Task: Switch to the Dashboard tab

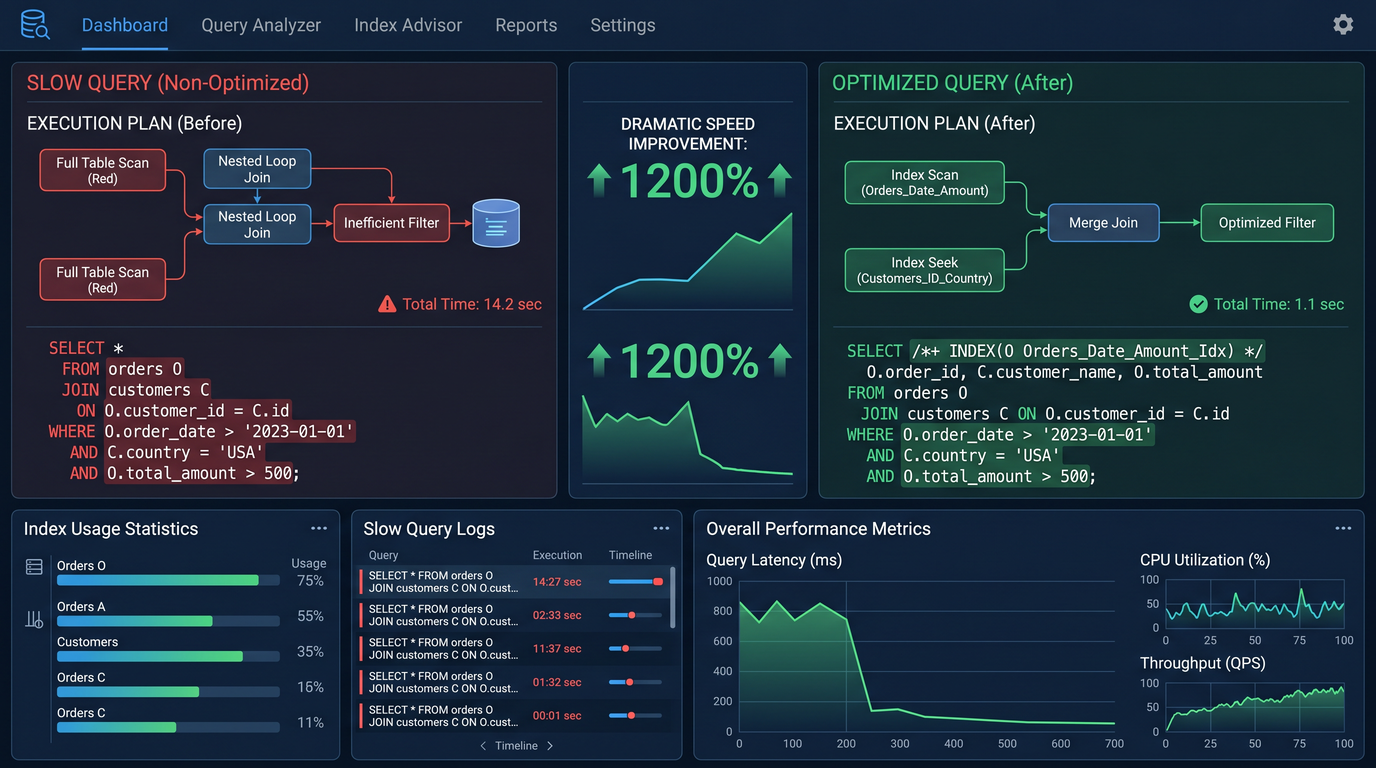Action: [x=125, y=25]
